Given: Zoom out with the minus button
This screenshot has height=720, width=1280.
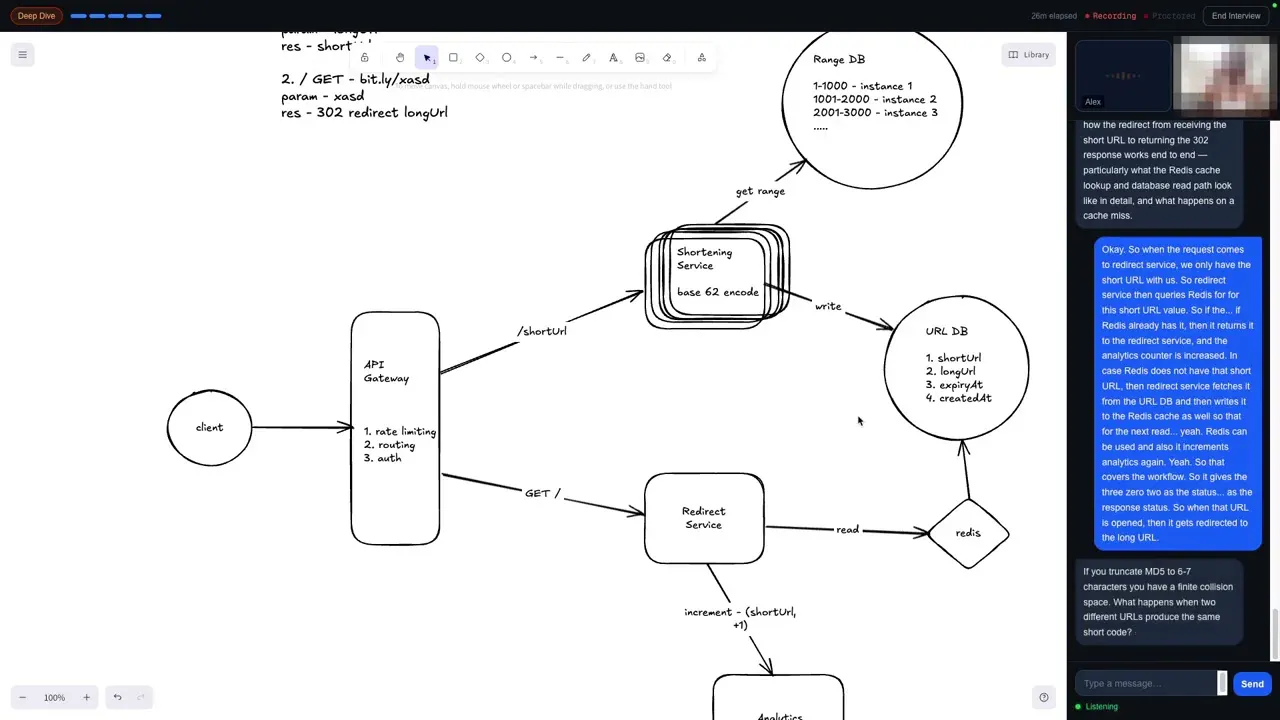Looking at the screenshot, I should [23, 697].
